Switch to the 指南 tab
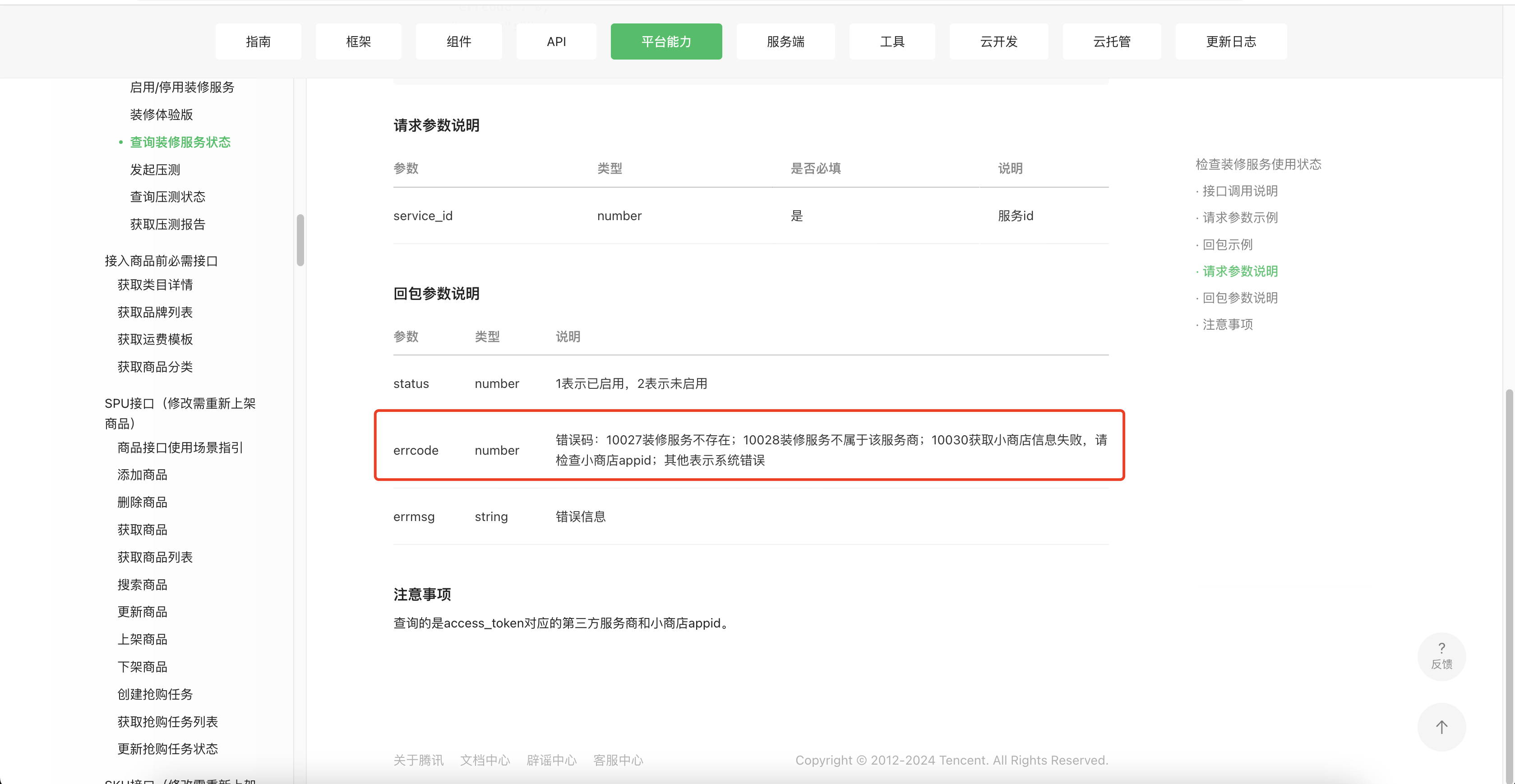The width and height of the screenshot is (1515, 784). (258, 42)
